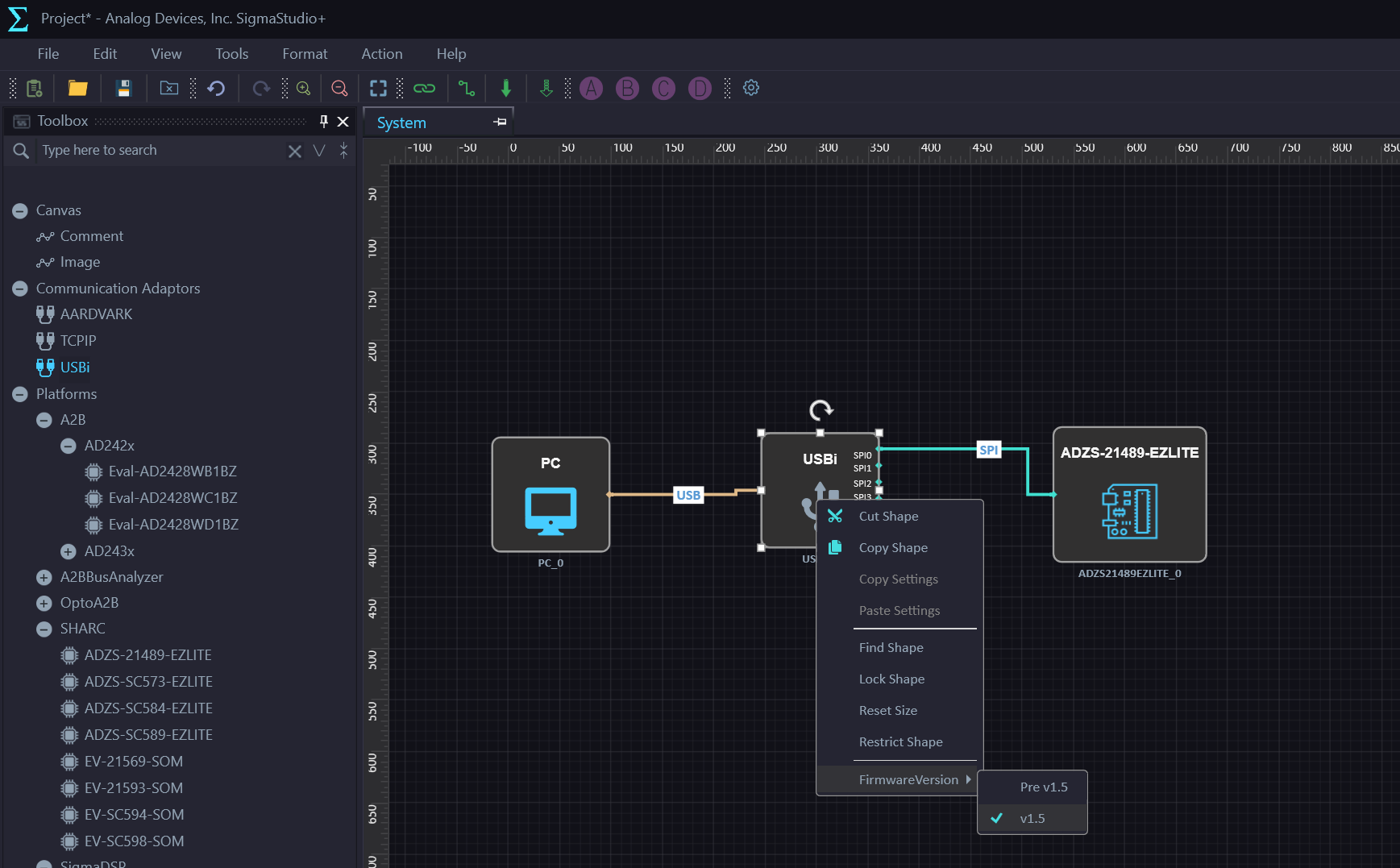Click the redo arrow in toolbar
Screen dimensions: 1400x868
tap(261, 88)
